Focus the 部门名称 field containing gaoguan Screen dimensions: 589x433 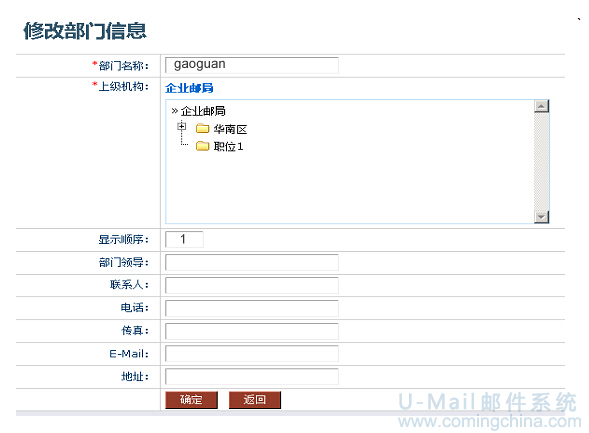pyautogui.click(x=252, y=65)
